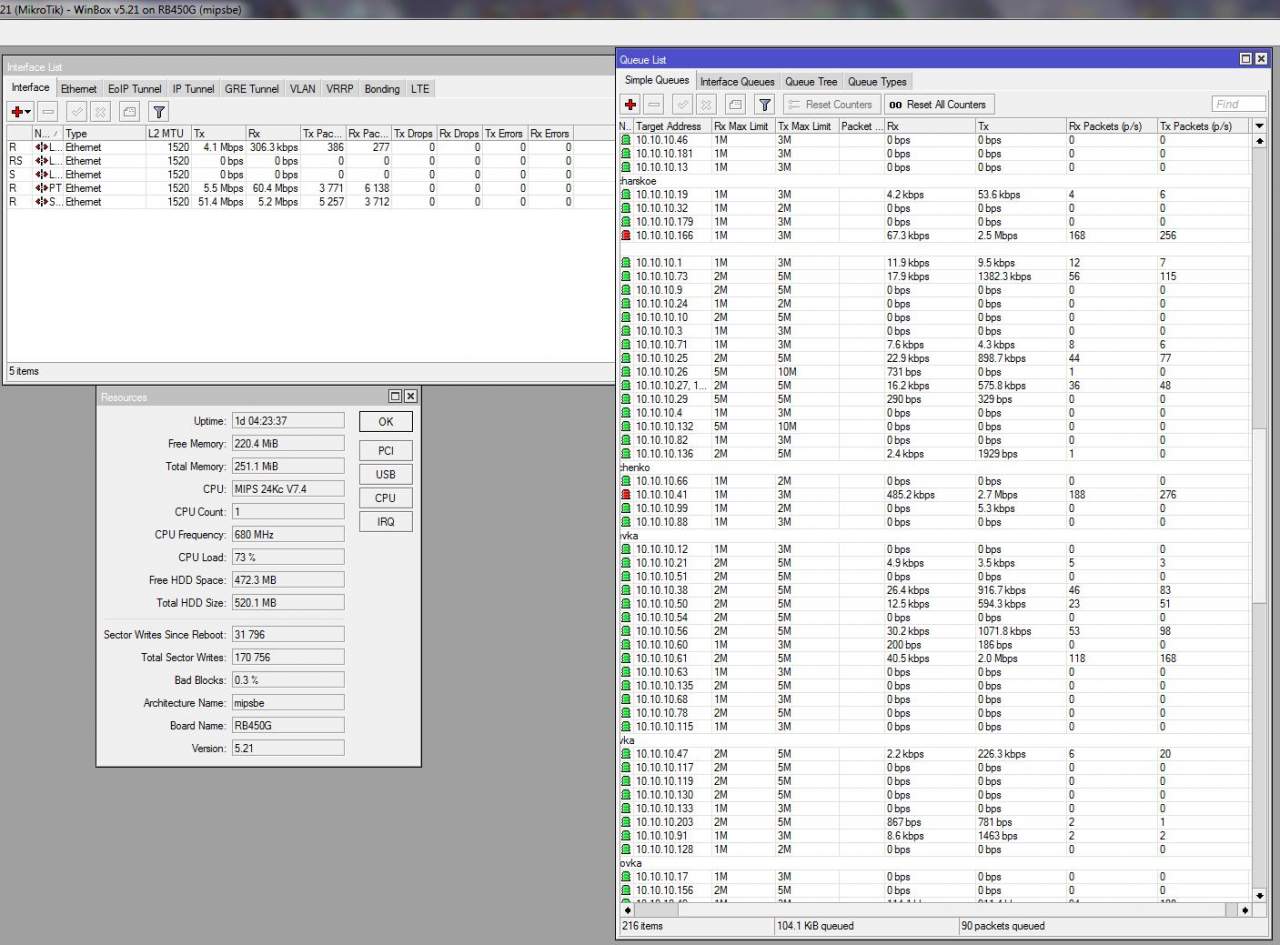
Task: Click the enable checkmark icon in Queue List
Action: coord(682,104)
